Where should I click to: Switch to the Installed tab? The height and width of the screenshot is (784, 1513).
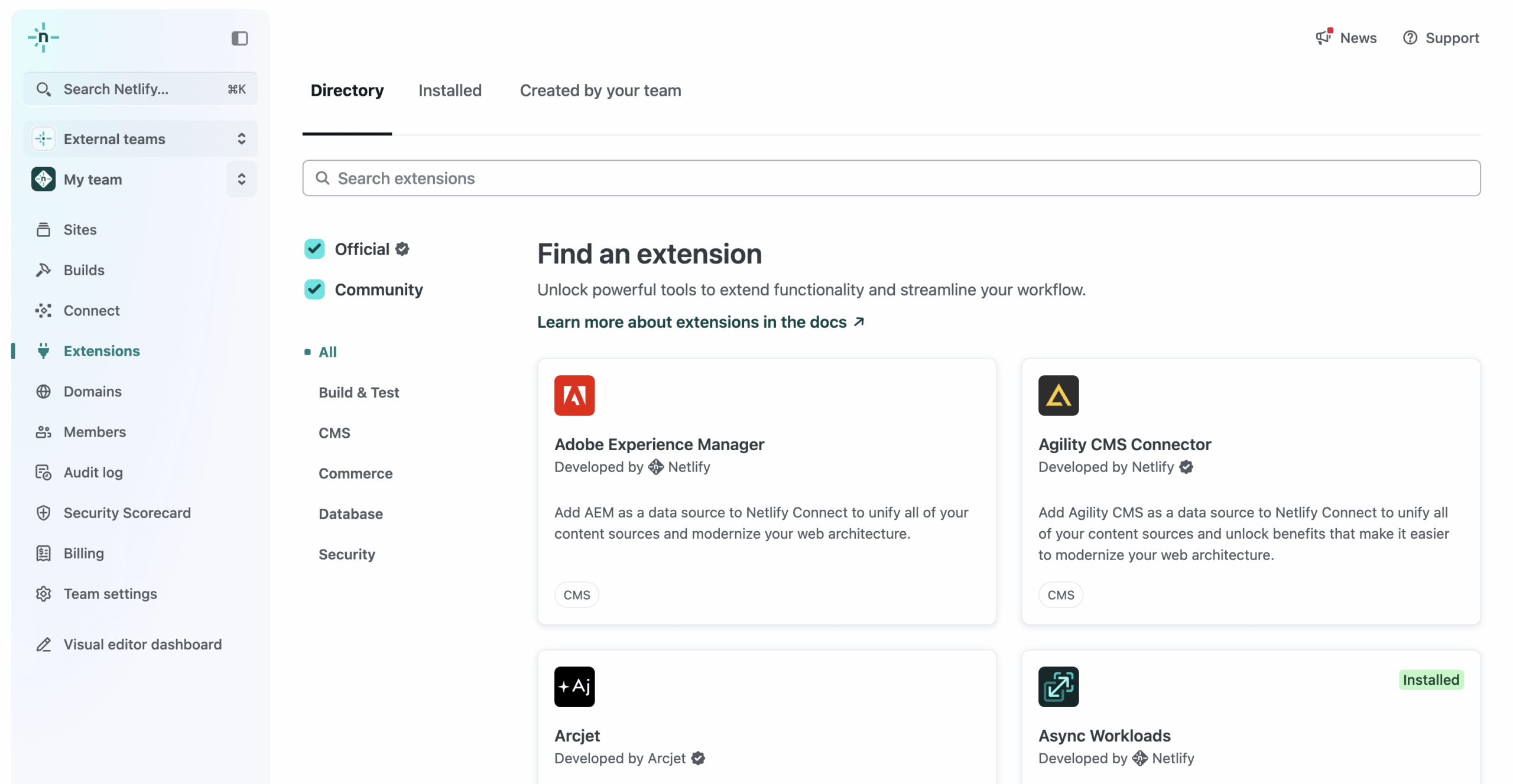tap(450, 90)
